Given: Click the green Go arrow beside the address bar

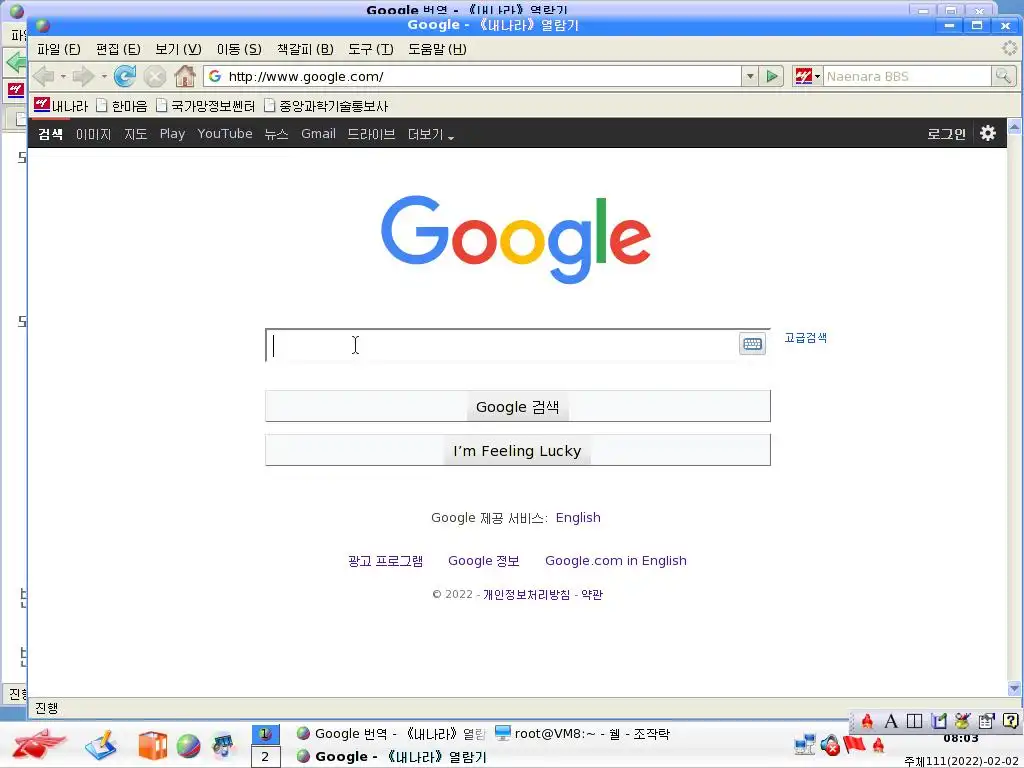Looking at the screenshot, I should pos(772,76).
